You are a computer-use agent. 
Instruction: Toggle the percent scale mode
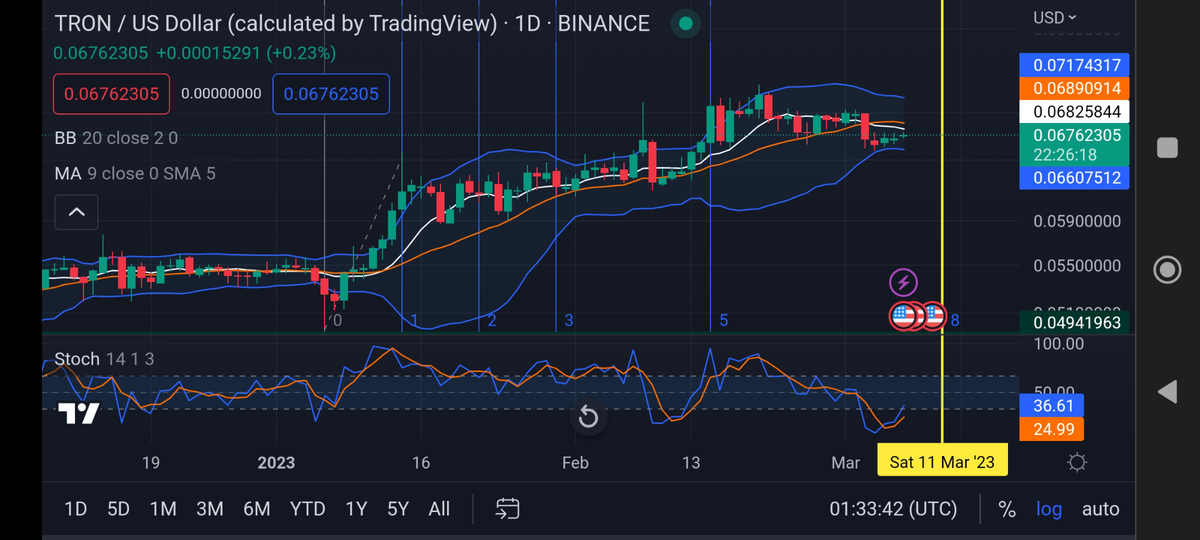[1007, 509]
